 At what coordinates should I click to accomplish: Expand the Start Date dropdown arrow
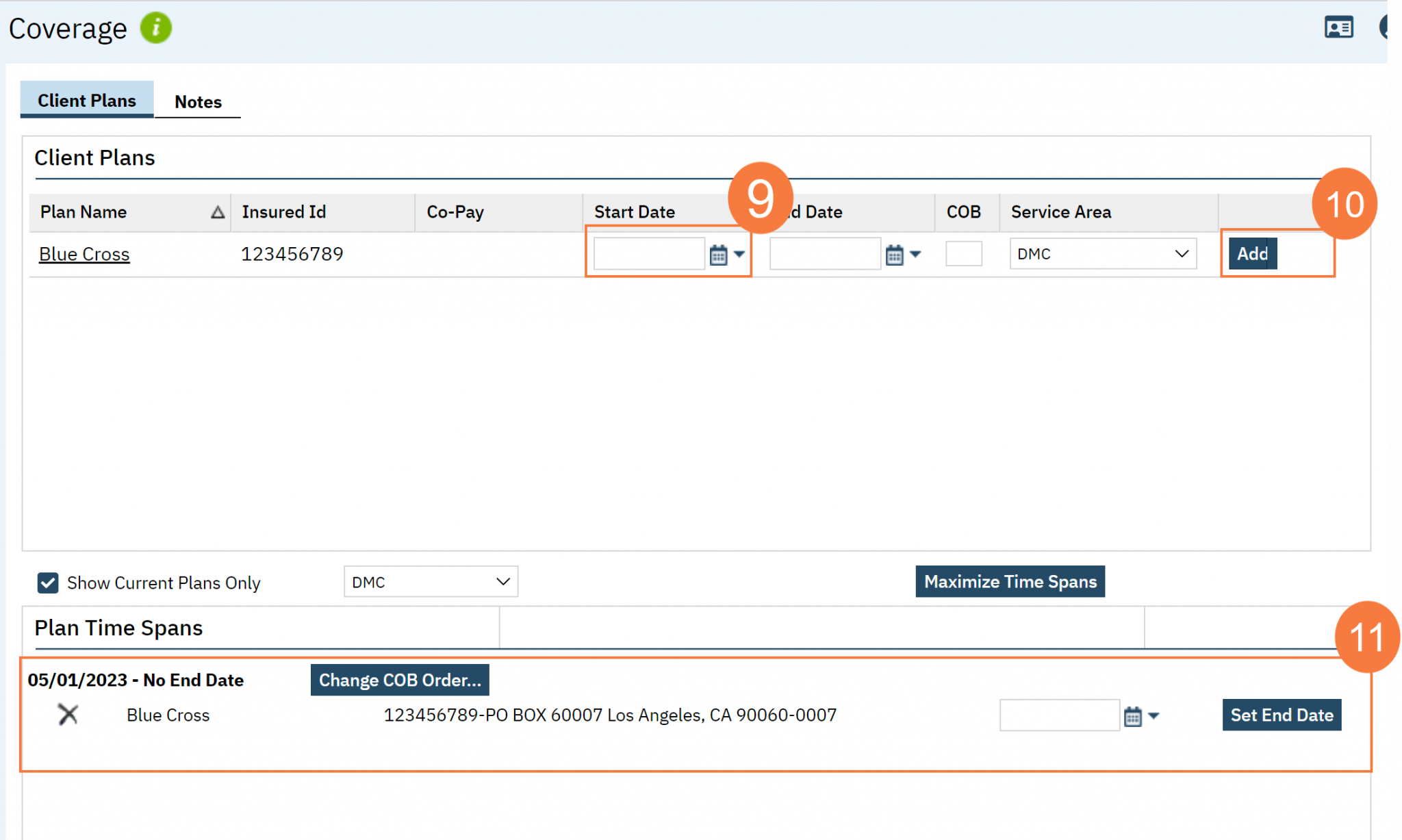(x=739, y=254)
